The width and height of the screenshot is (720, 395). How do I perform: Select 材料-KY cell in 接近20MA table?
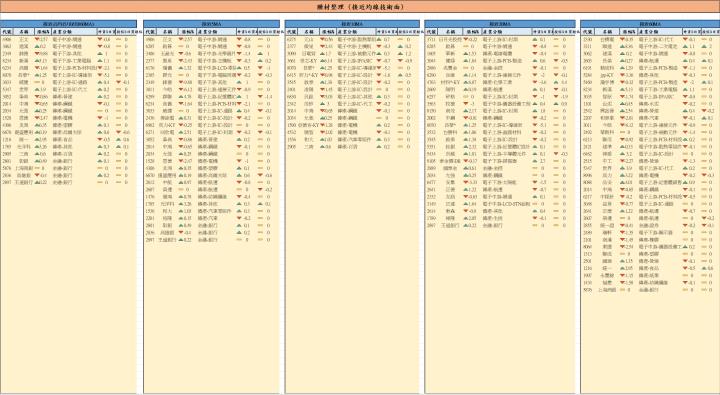tap(450, 82)
